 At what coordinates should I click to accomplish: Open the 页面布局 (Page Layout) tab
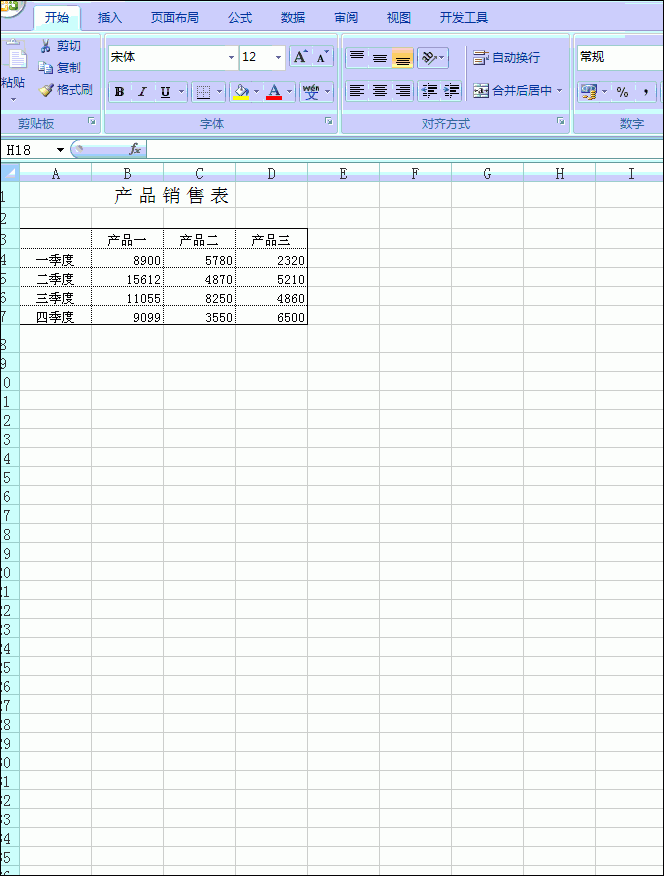tap(175, 17)
